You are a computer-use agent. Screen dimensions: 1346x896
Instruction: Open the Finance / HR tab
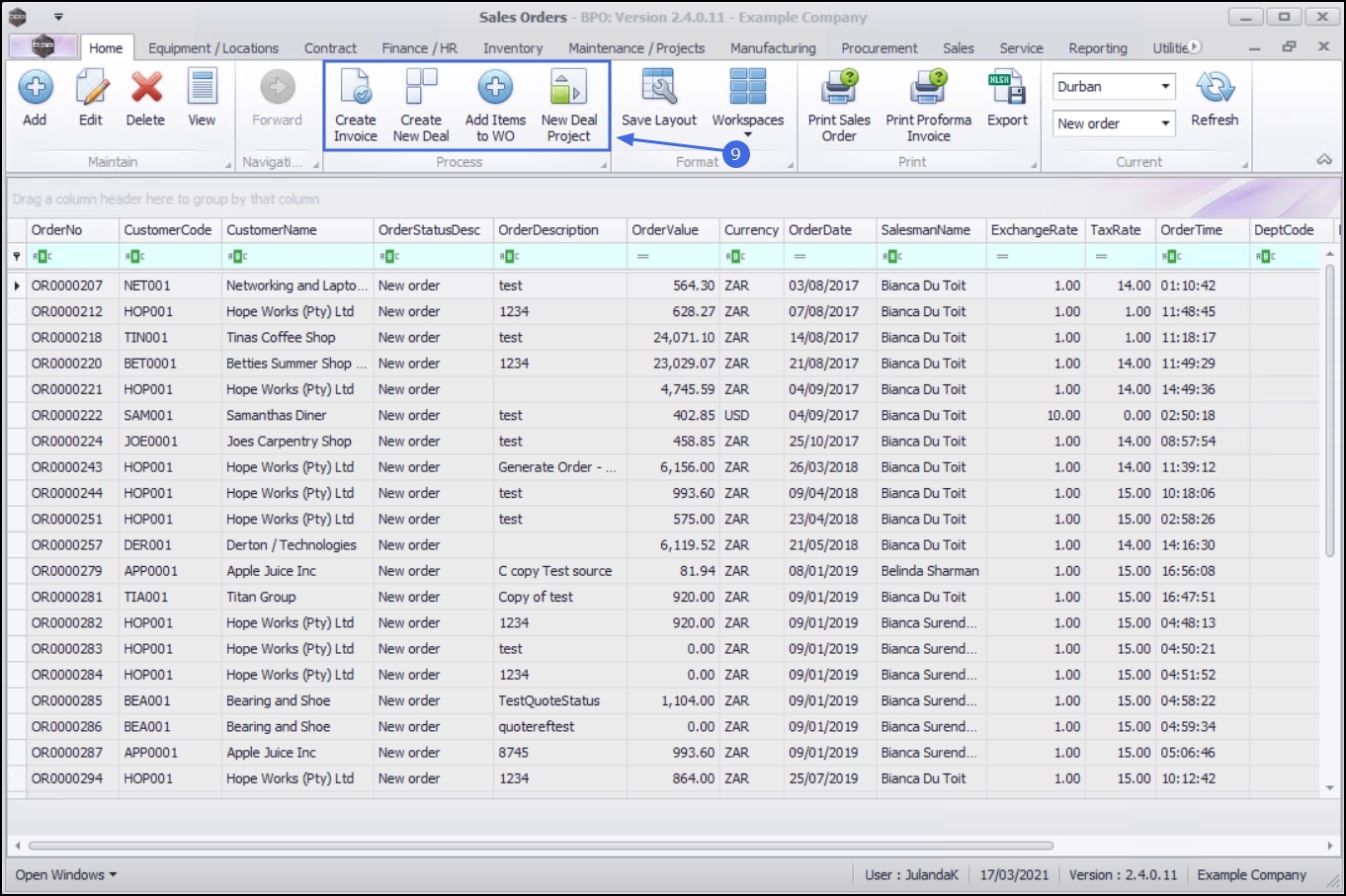[420, 48]
